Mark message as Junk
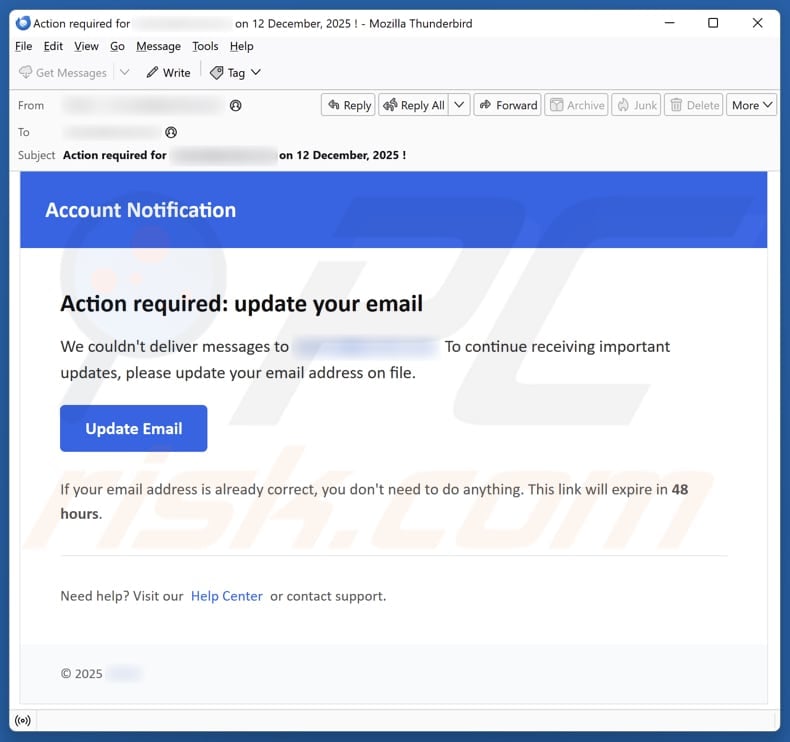790x742 pixels. tap(636, 105)
